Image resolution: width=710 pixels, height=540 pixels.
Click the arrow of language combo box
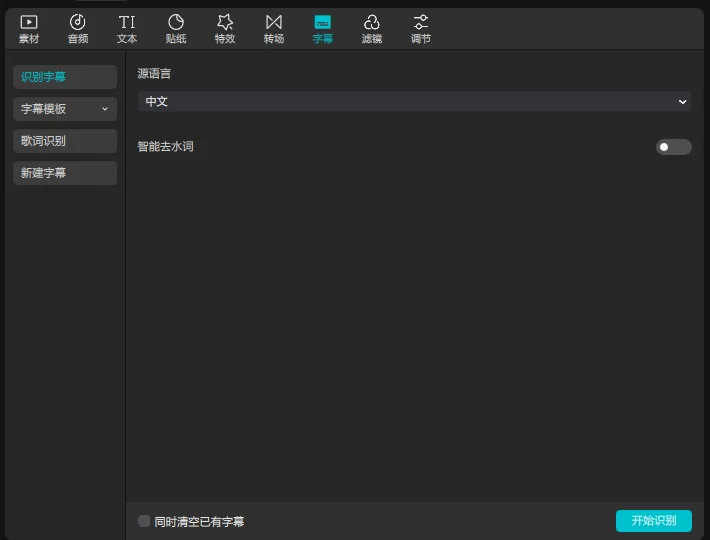(682, 102)
